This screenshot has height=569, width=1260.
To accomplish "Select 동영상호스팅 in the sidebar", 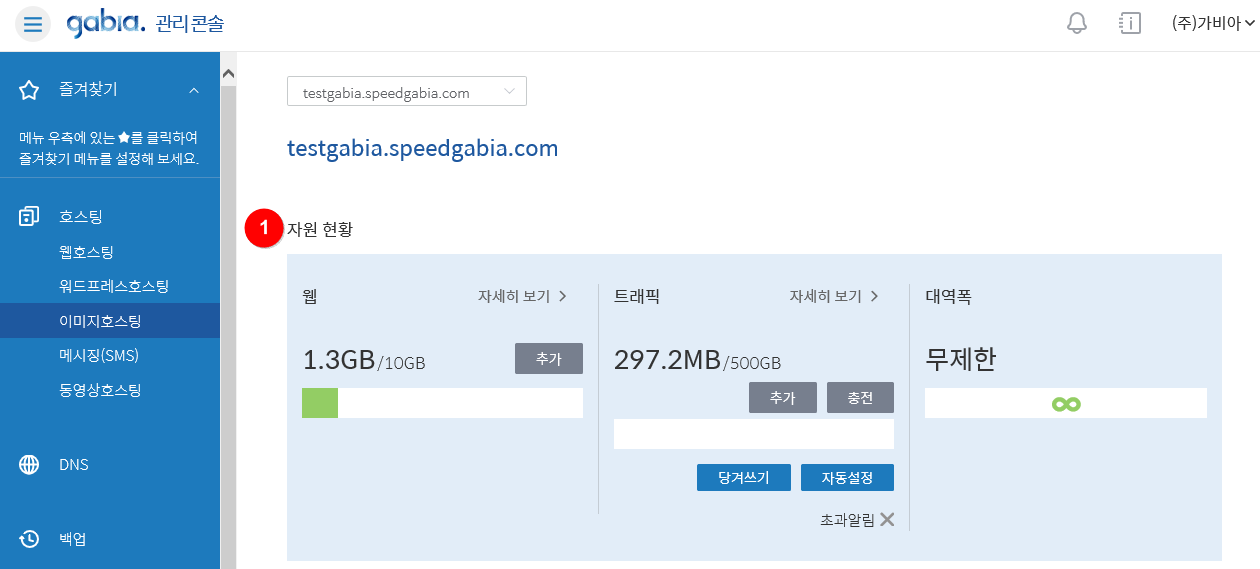I will (100, 390).
